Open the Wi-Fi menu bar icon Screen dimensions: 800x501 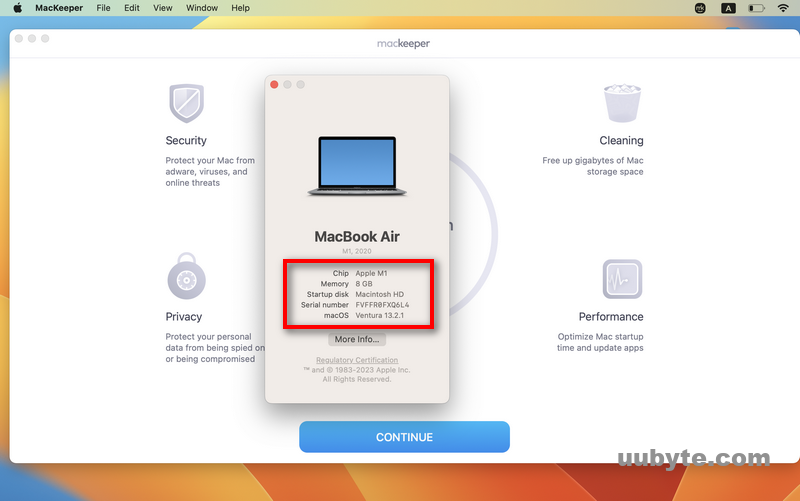(x=783, y=8)
